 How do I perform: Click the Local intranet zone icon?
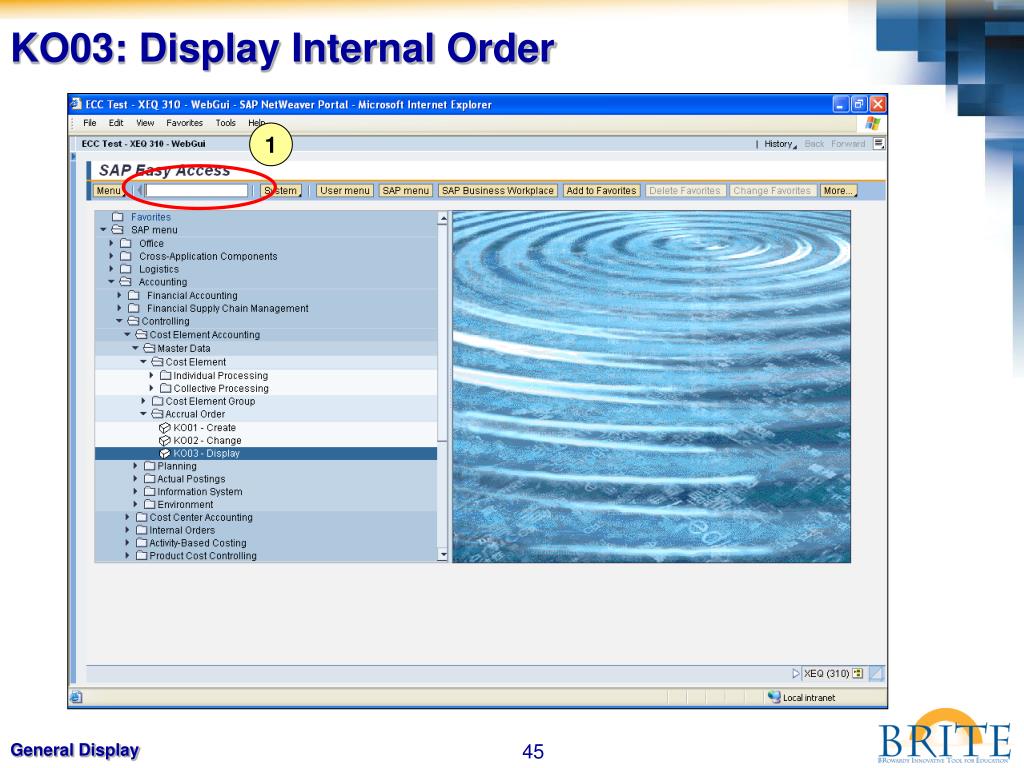pos(774,697)
